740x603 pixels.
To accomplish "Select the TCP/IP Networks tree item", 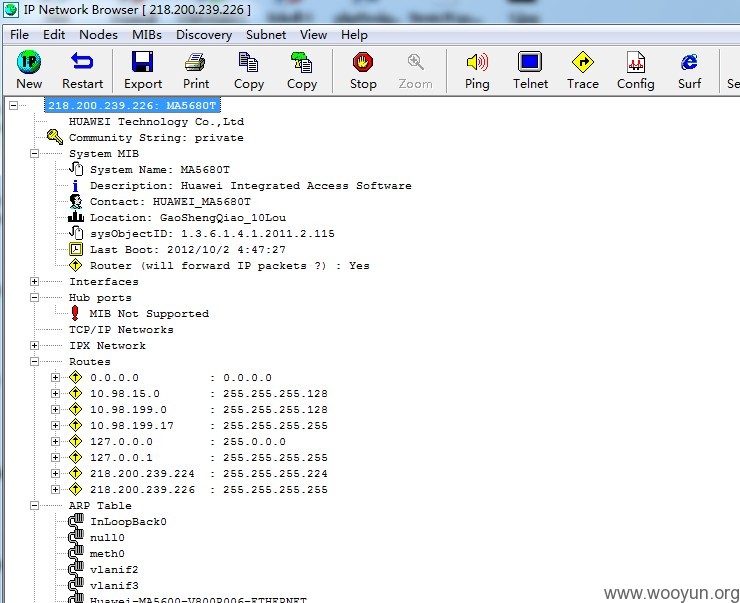I will (121, 329).
